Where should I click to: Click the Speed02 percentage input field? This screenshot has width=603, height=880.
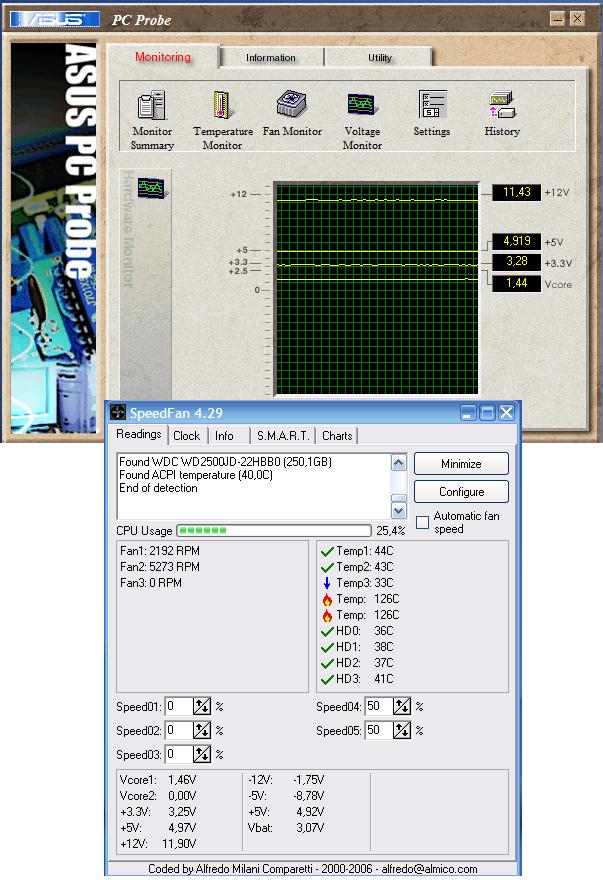(x=179, y=730)
